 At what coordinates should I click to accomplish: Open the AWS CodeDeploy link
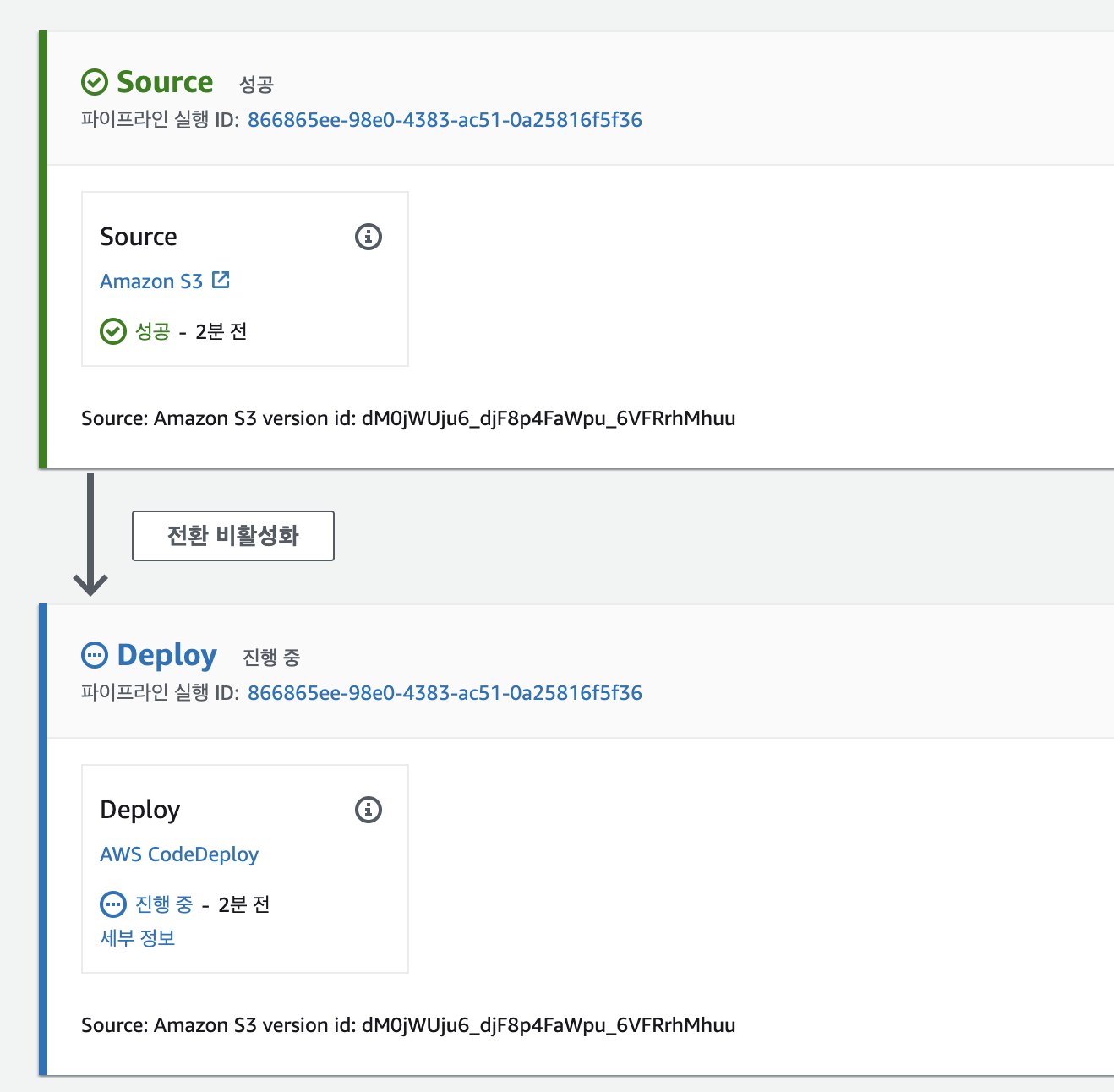pos(179,854)
